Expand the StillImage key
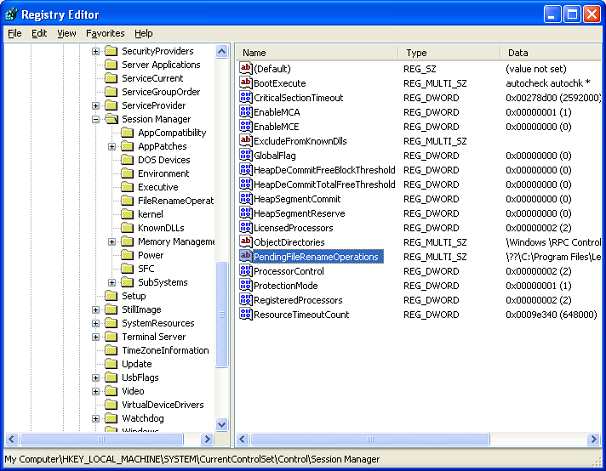 click(96, 309)
